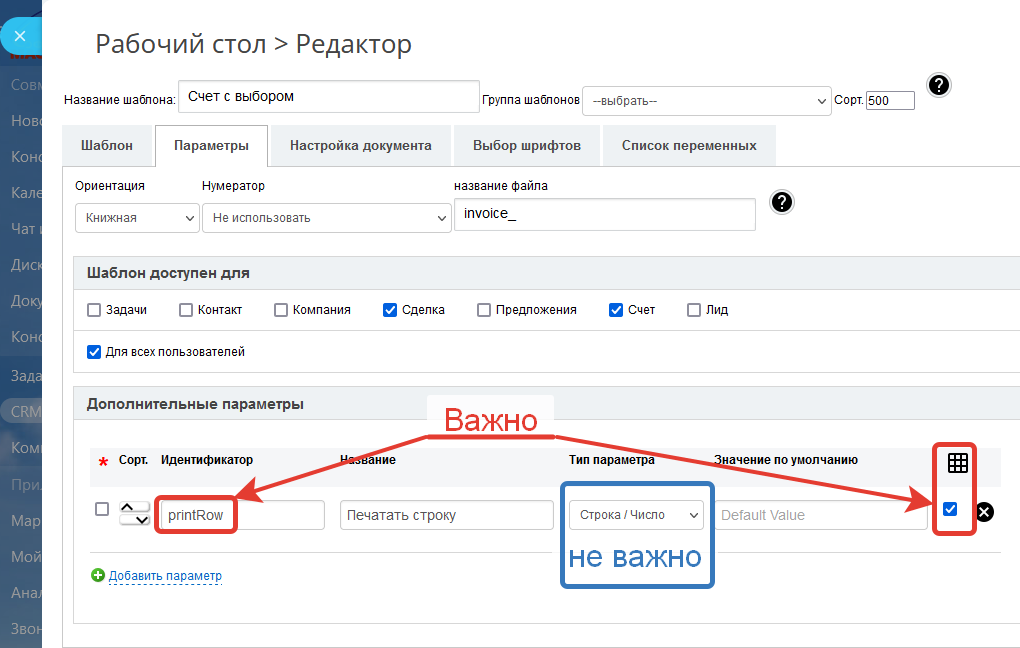Viewport: 1020px width, 648px height.
Task: Click the Название шаблона input field
Action: pos(329,97)
